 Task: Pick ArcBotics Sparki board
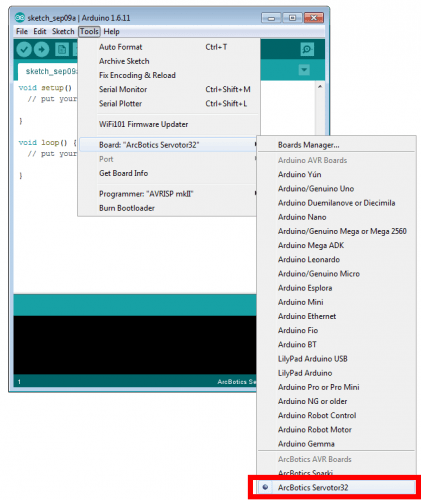pyautogui.click(x=337, y=473)
